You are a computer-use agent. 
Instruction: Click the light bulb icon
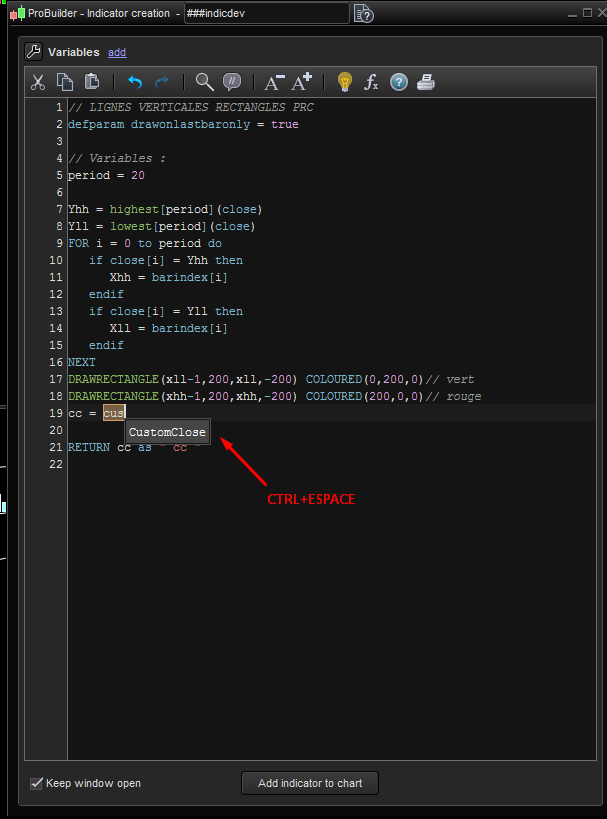point(345,82)
